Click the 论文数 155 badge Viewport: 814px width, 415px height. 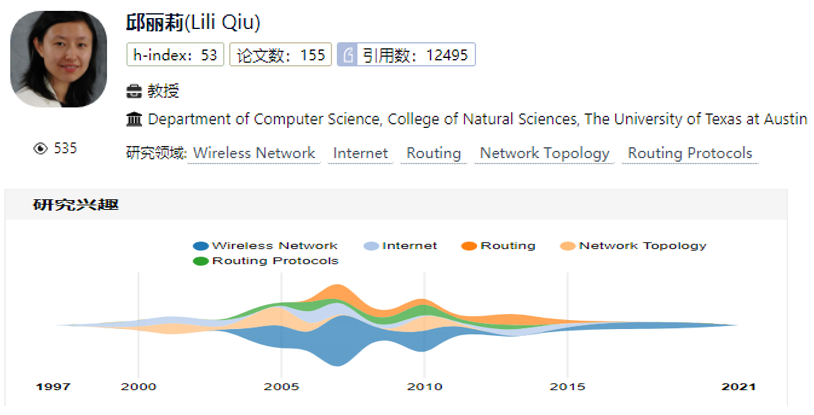click(281, 55)
